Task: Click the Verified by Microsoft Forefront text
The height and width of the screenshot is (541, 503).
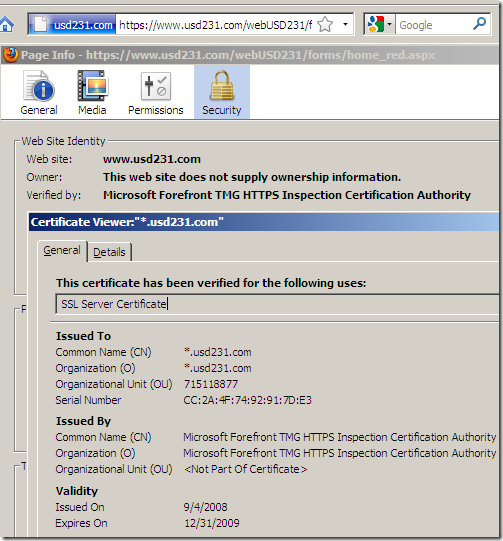Action: (x=287, y=195)
